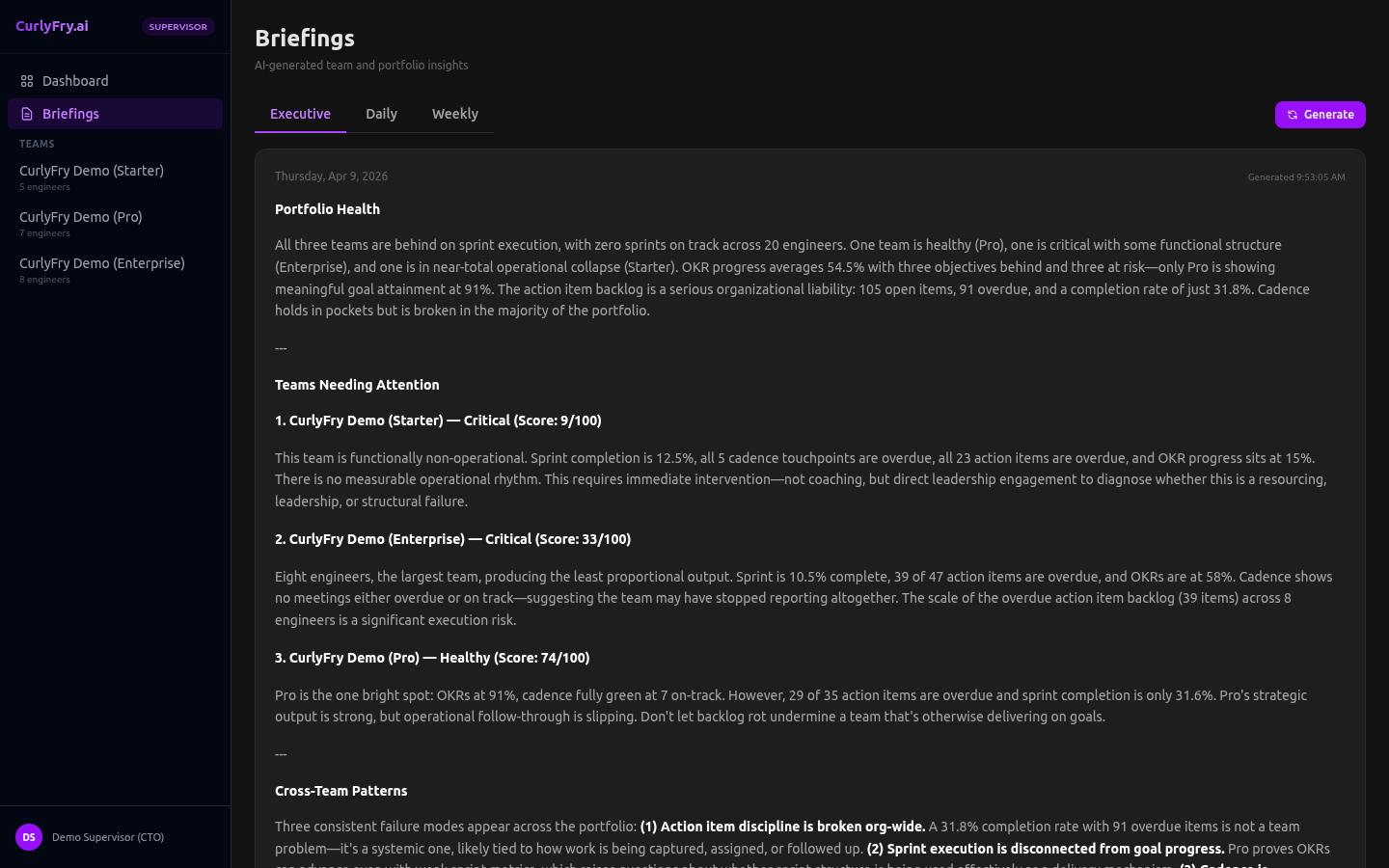Click the Briefings document icon in sidebar
The height and width of the screenshot is (868, 1389).
coord(27,114)
